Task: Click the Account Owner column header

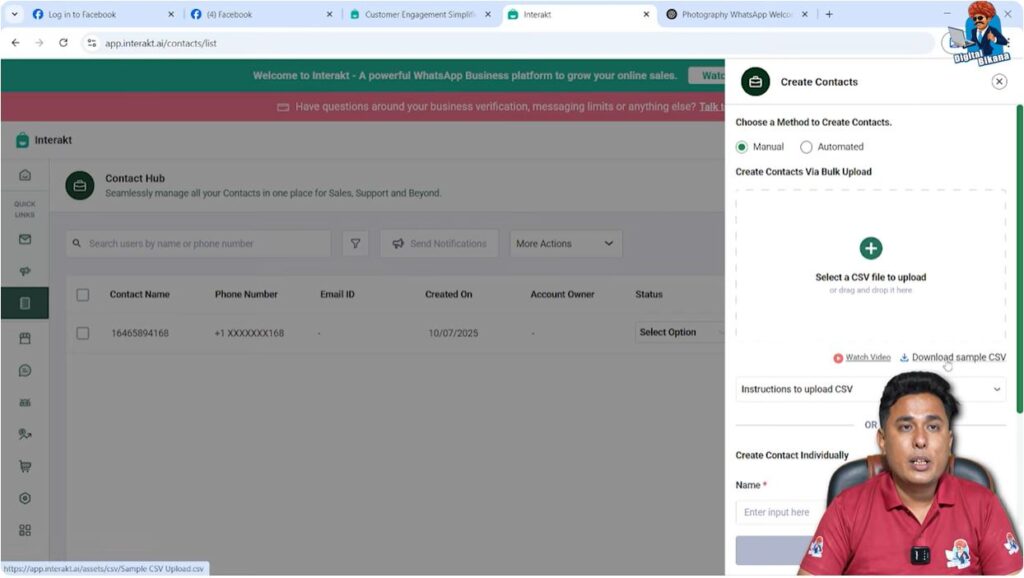Action: click(562, 295)
